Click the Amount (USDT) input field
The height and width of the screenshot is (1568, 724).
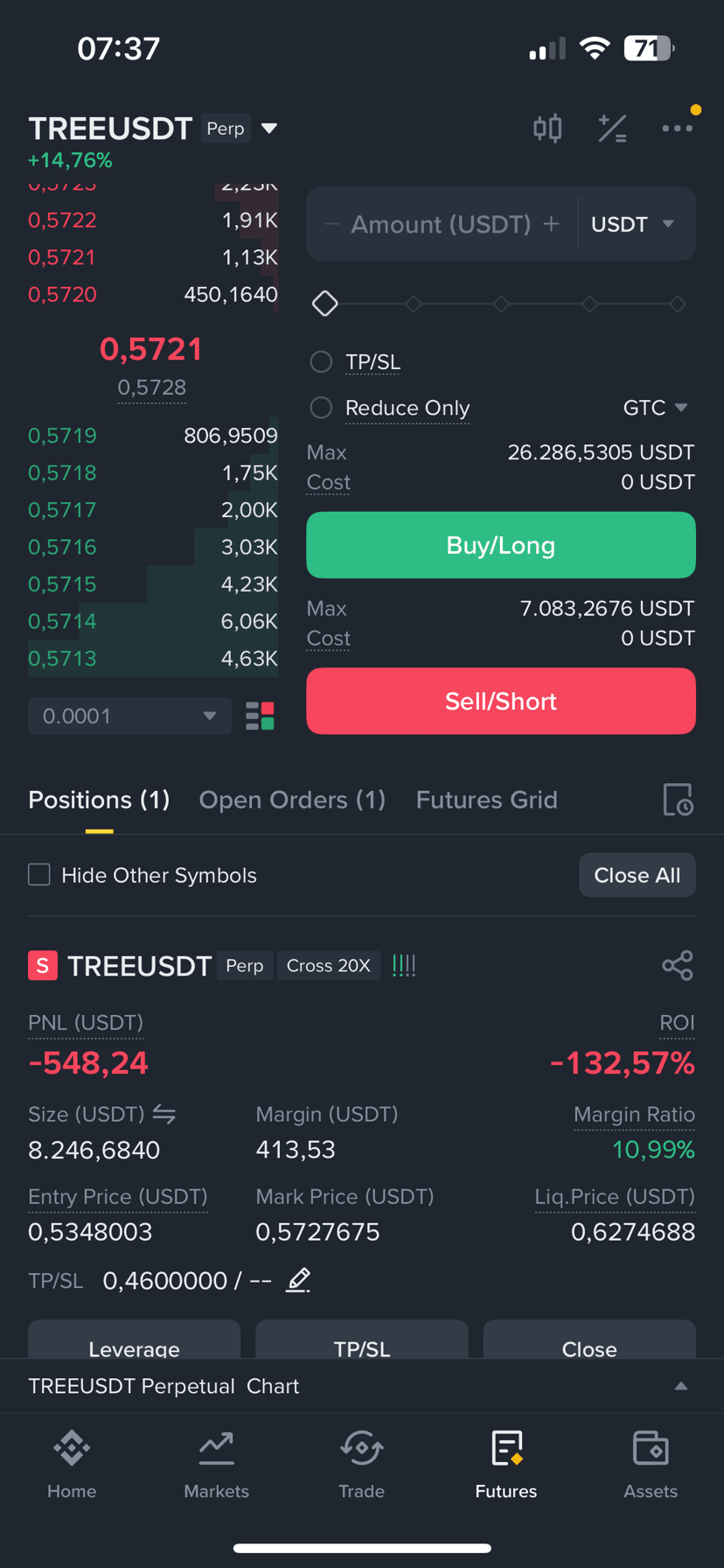pyautogui.click(x=441, y=224)
